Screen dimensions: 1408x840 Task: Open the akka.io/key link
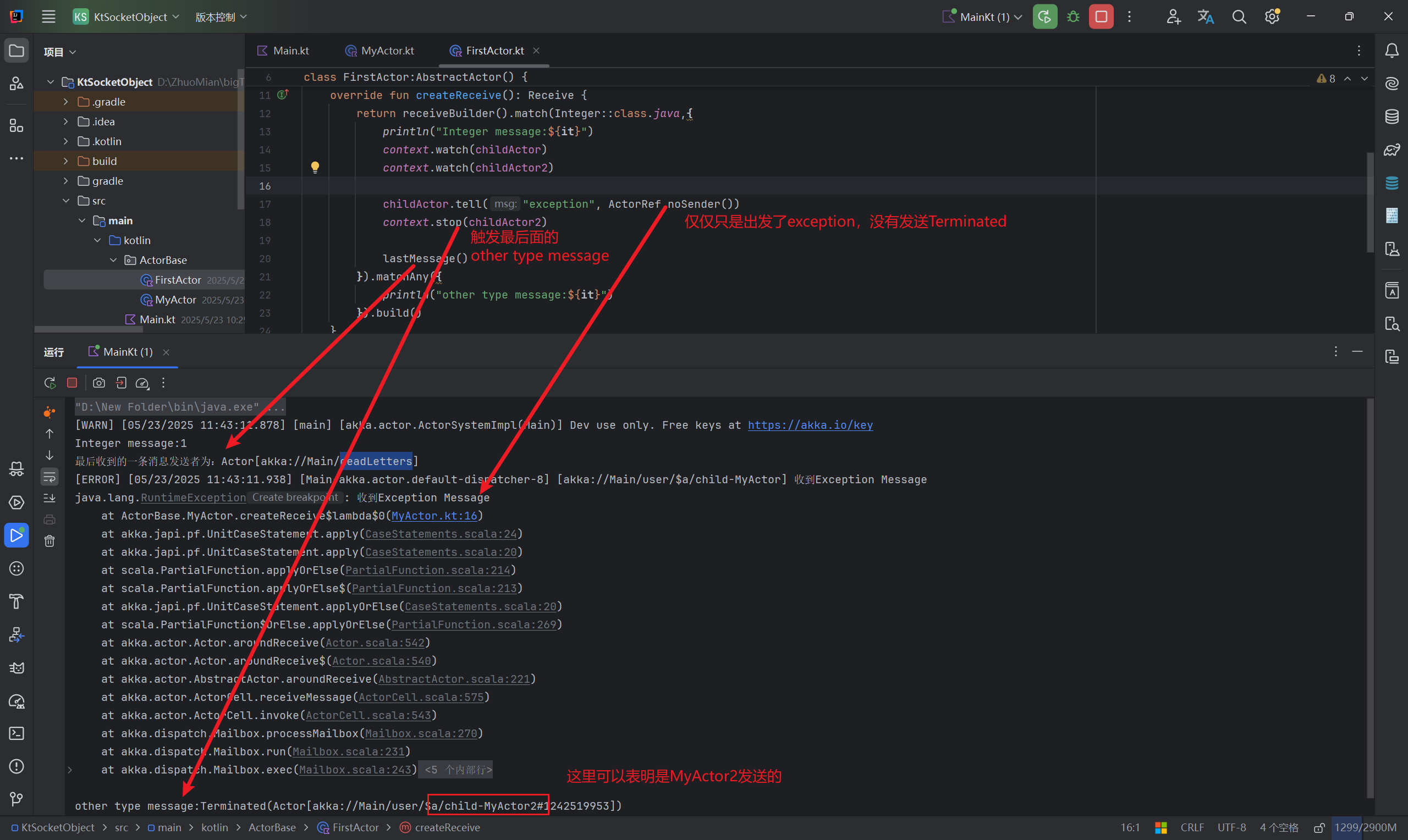click(810, 425)
